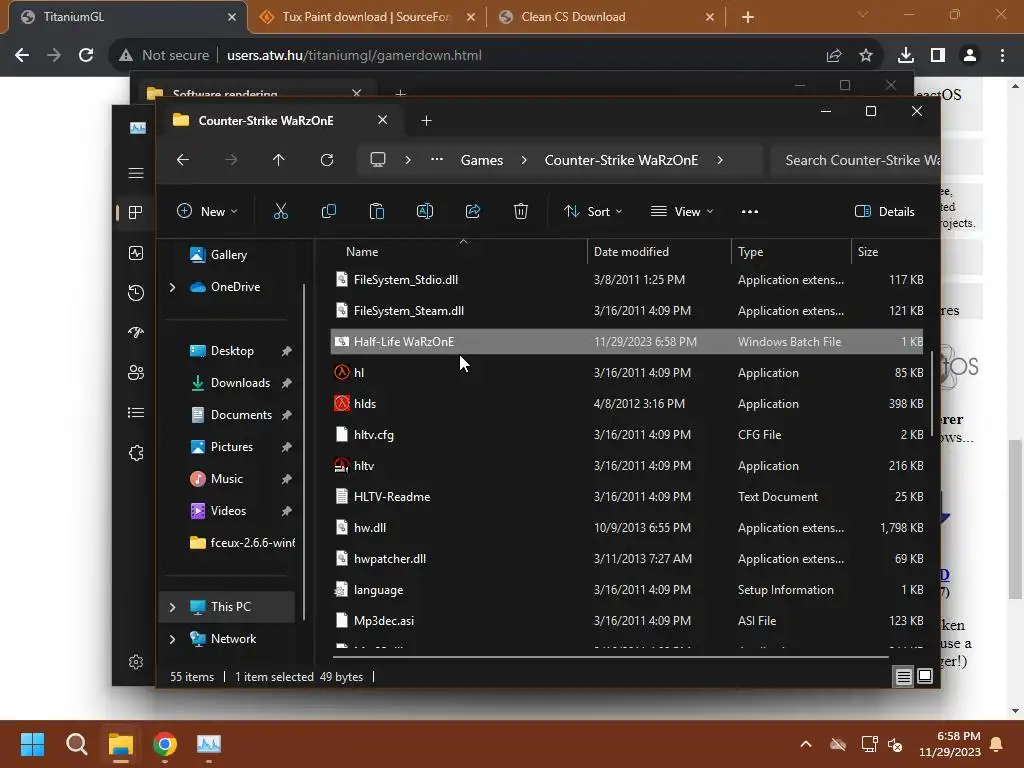Sort by Type column header

tap(791, 251)
